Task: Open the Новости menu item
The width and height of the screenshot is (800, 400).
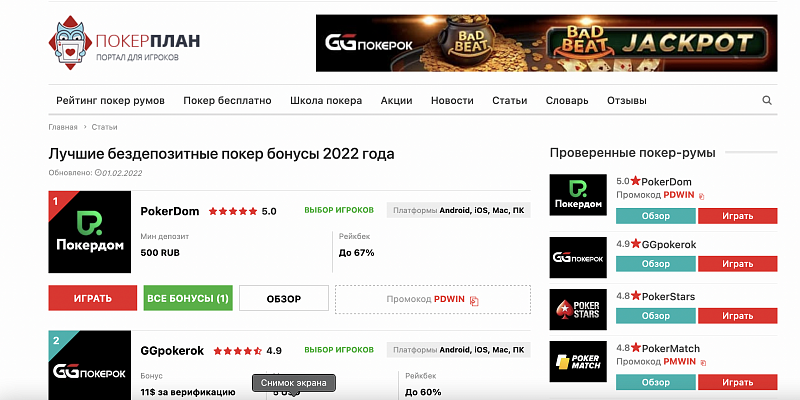Action: click(x=452, y=101)
